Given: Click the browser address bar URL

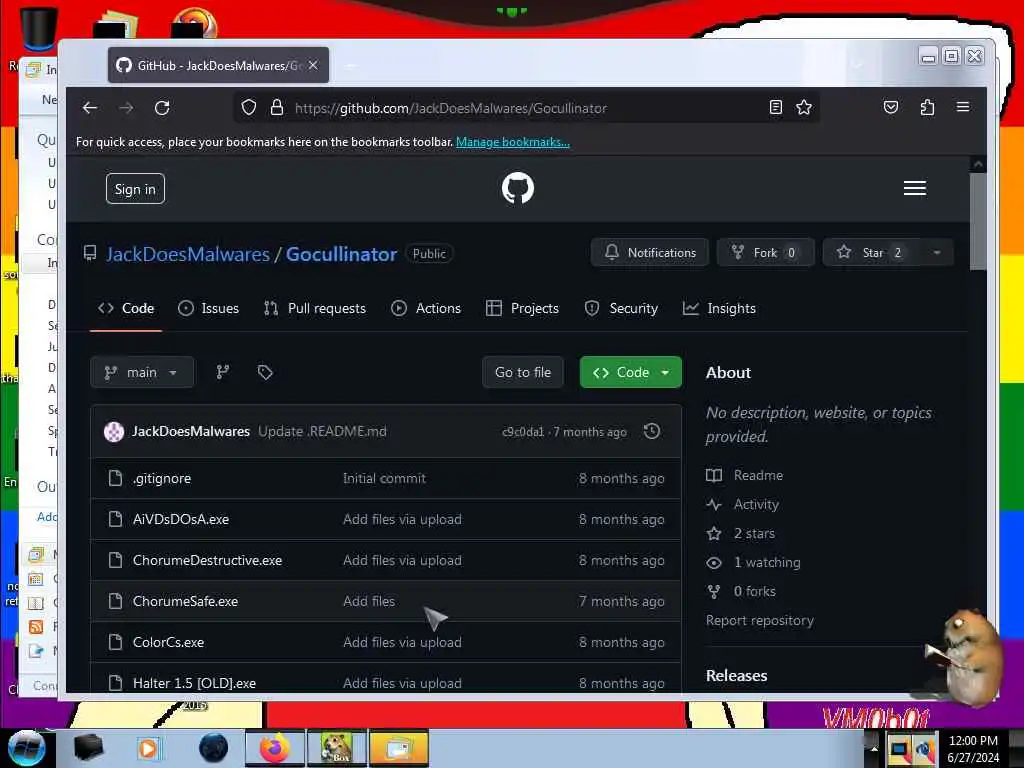Looking at the screenshot, I should coord(451,108).
